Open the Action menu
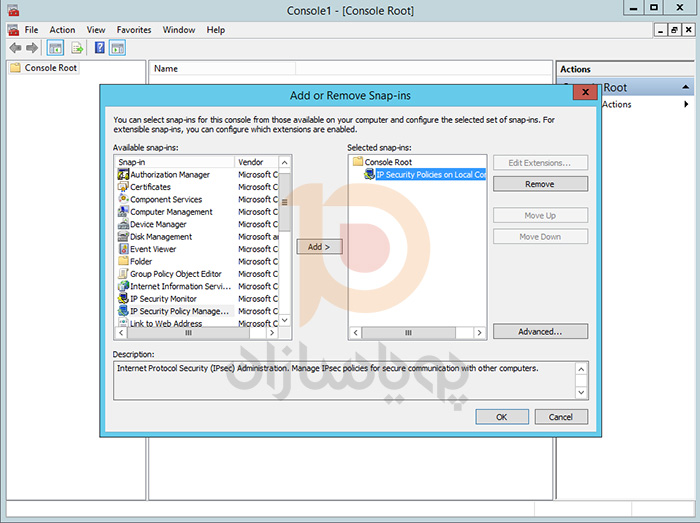This screenshot has width=700, height=523. [62, 30]
